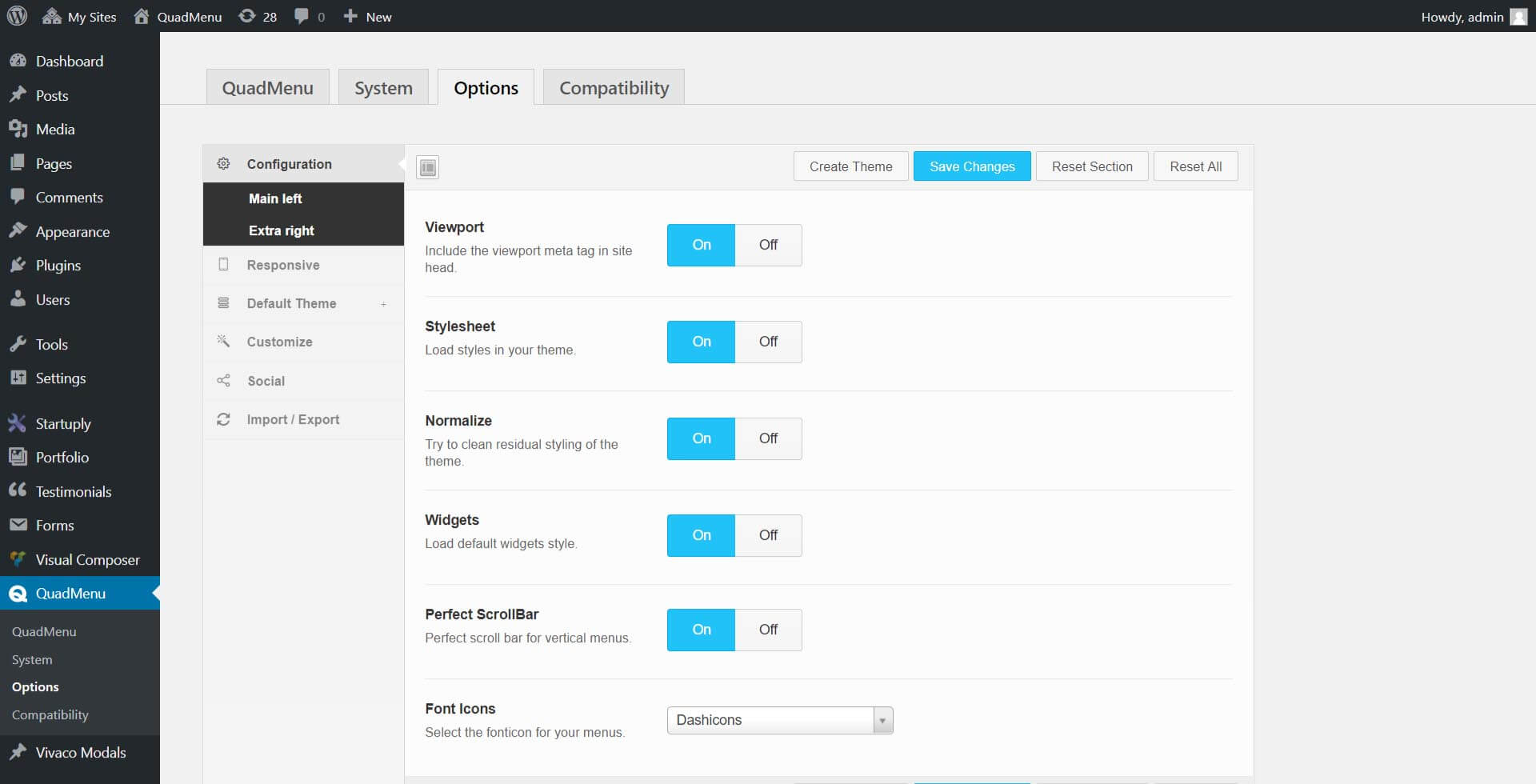Image resolution: width=1536 pixels, height=784 pixels.
Task: Open Portfolio in sidebar
Action: point(80,457)
